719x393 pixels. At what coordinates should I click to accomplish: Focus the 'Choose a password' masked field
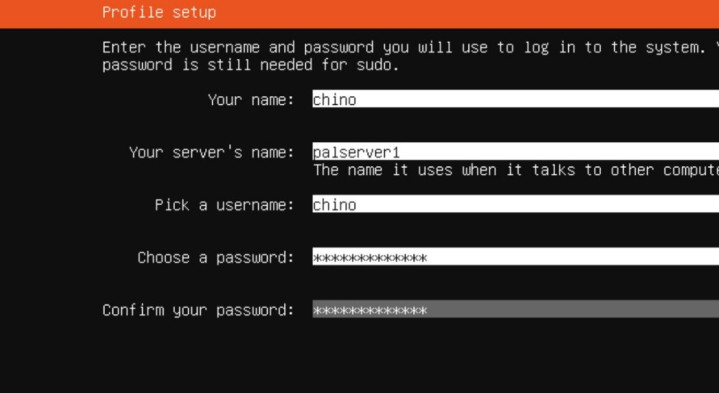coord(515,257)
